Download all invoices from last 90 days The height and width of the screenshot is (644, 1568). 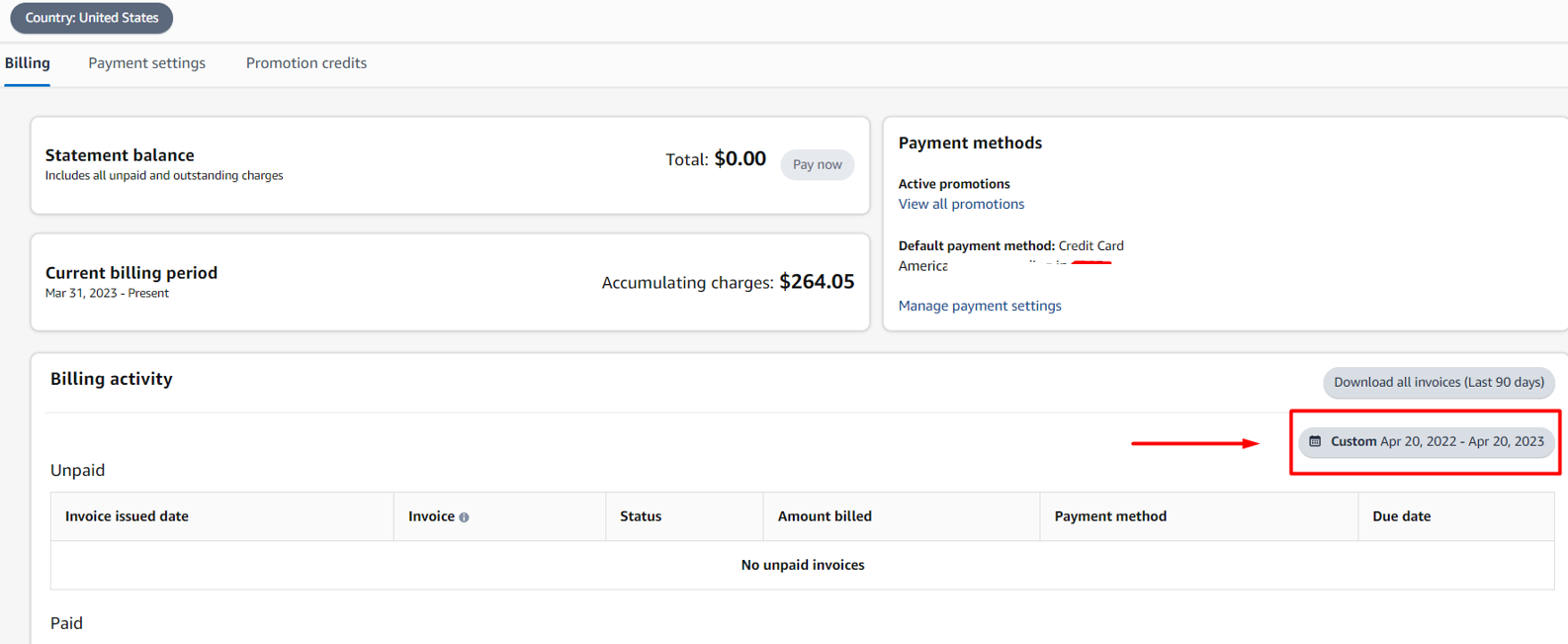1438,383
